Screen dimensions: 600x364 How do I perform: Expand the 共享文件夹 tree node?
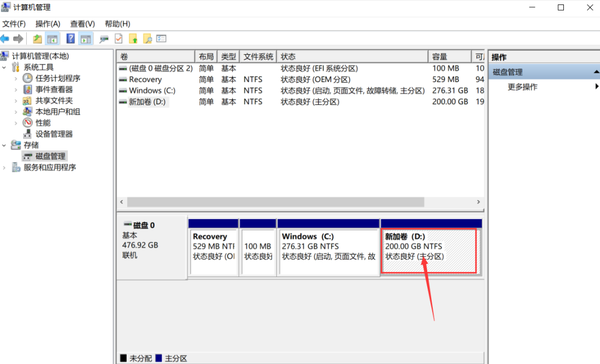(16, 101)
